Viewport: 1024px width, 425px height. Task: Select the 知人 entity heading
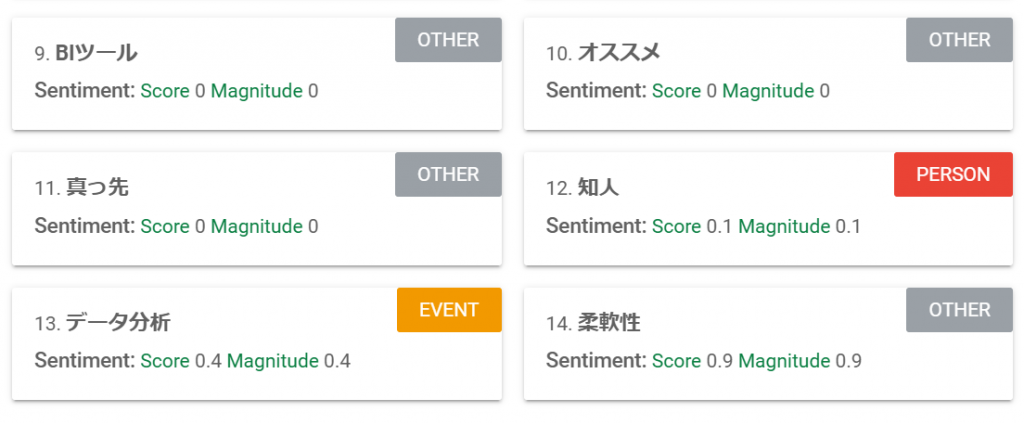583,188
